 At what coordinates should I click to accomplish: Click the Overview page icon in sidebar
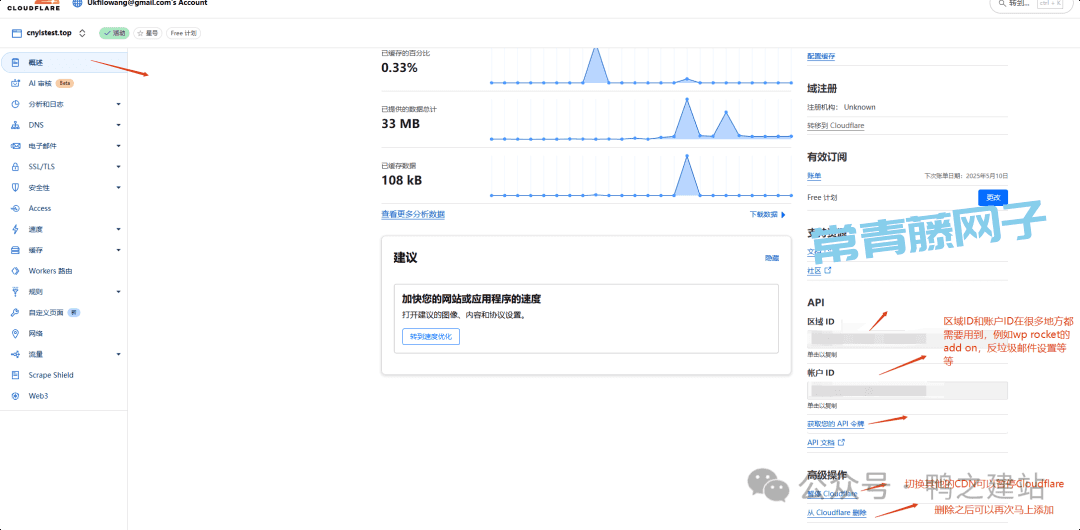click(x=15, y=62)
